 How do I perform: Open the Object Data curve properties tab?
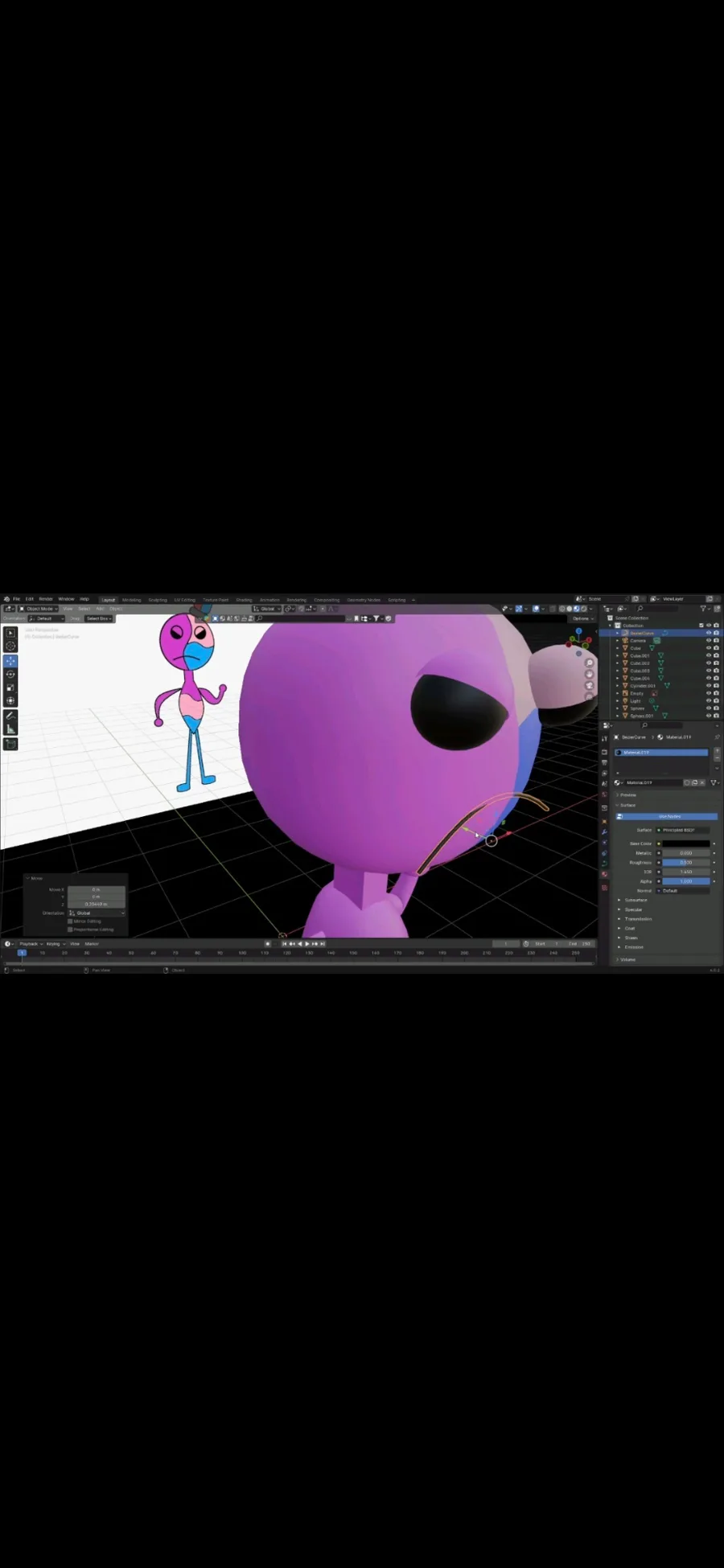(x=604, y=863)
